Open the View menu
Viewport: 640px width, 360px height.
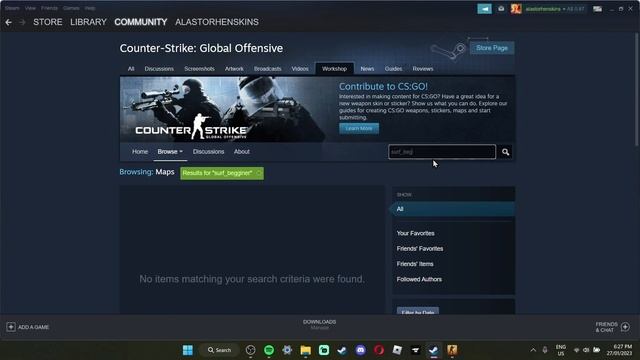(30, 8)
